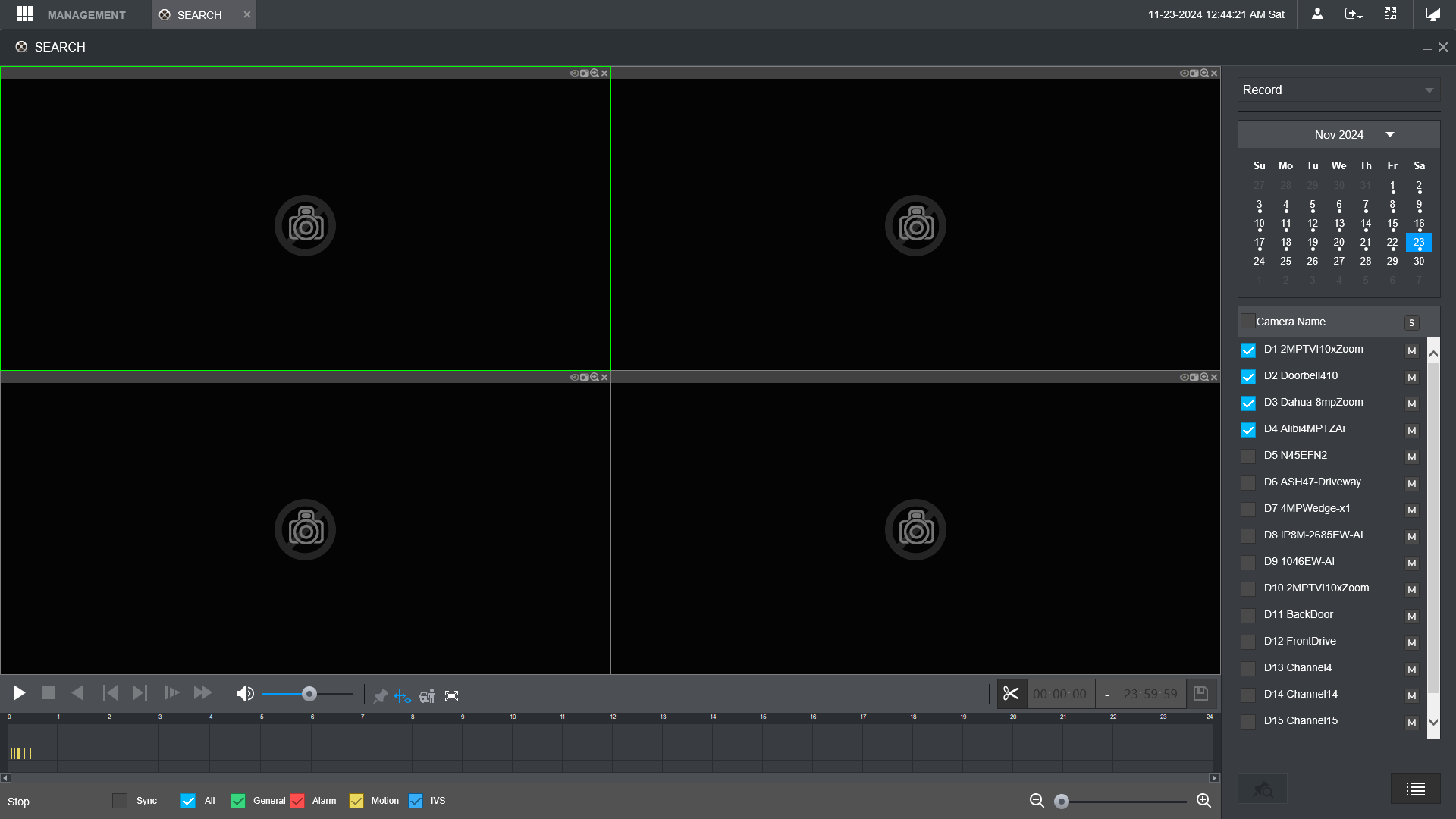This screenshot has height=819, width=1456.
Task: Activate the scissors clip tool
Action: click(1011, 694)
